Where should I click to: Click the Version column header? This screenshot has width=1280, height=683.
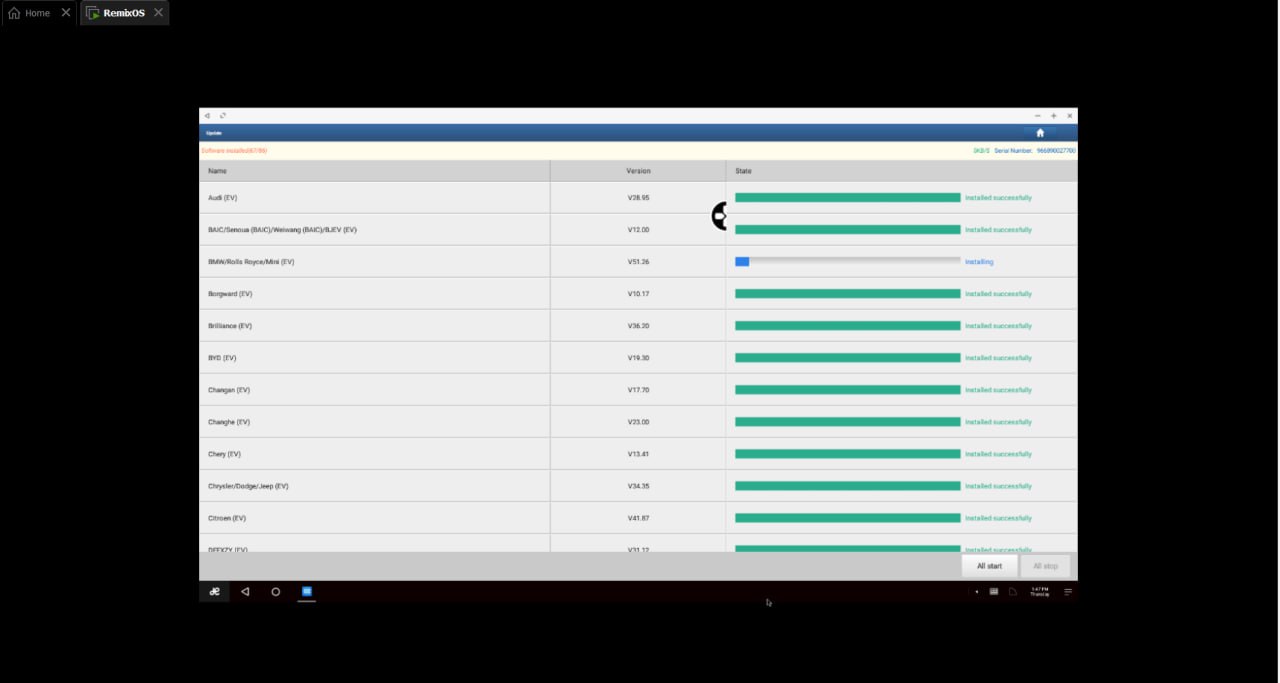pyautogui.click(x=638, y=171)
